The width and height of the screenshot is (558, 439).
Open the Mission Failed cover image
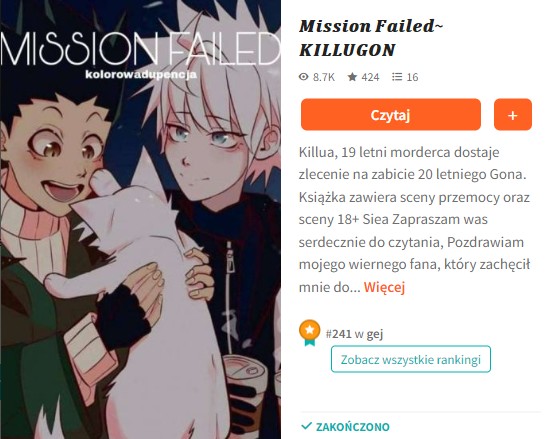[x=140, y=220]
